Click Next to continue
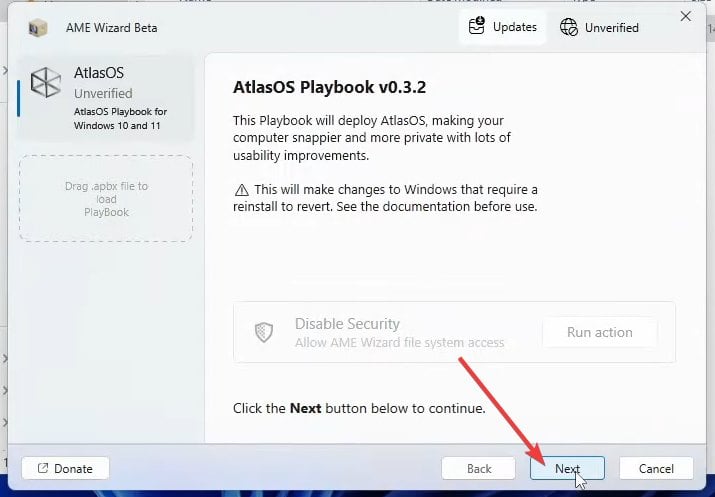The image size is (715, 497). pos(567,468)
